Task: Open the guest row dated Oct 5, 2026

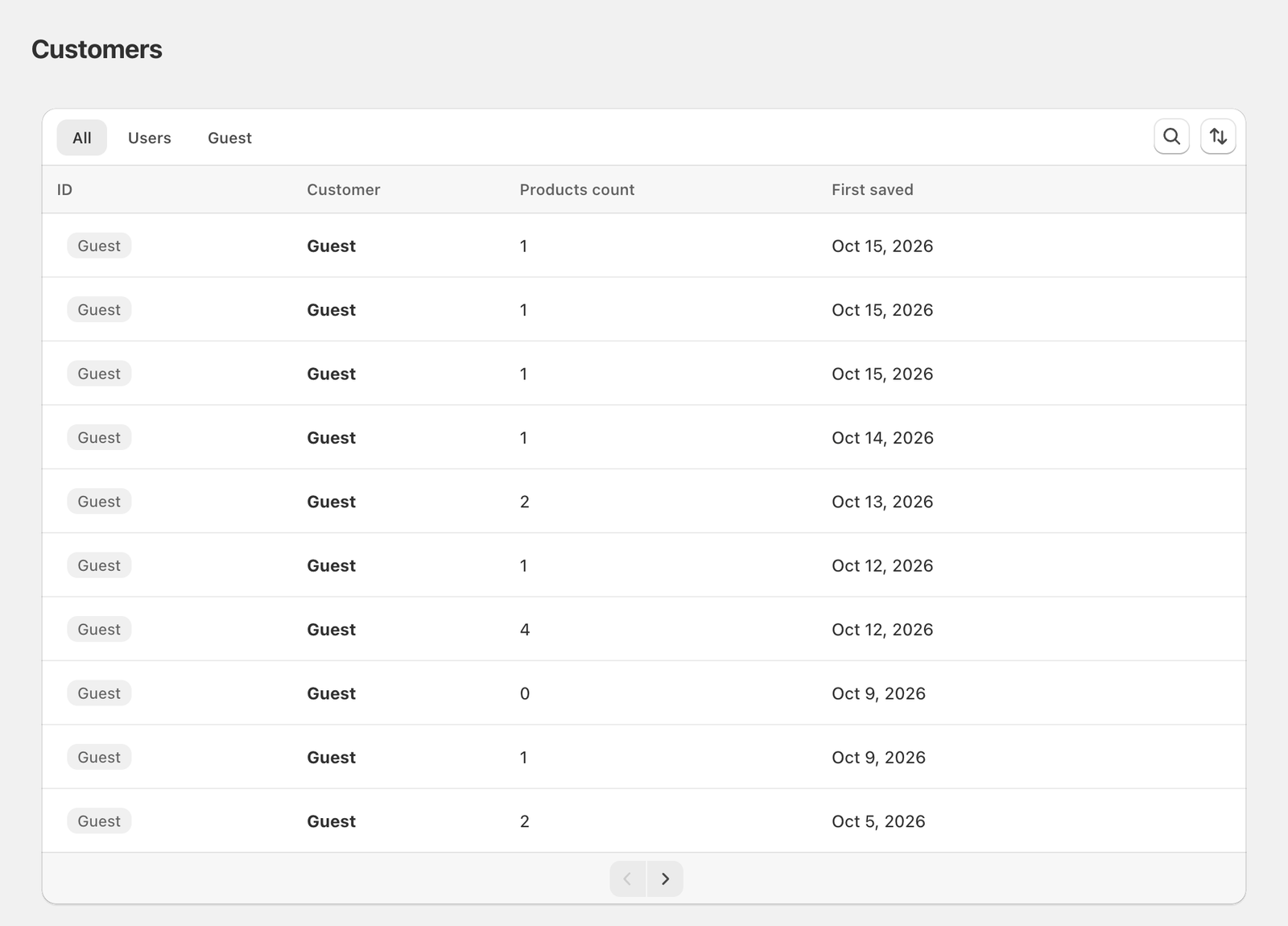Action: click(x=644, y=821)
